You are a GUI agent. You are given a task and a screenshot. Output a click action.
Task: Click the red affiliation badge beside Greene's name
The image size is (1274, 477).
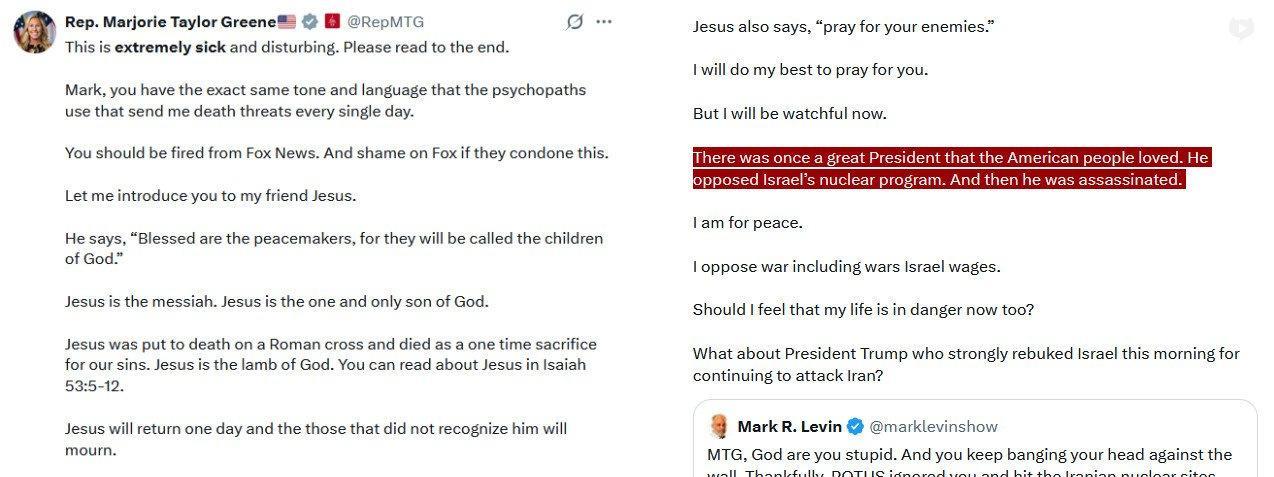coord(333,22)
